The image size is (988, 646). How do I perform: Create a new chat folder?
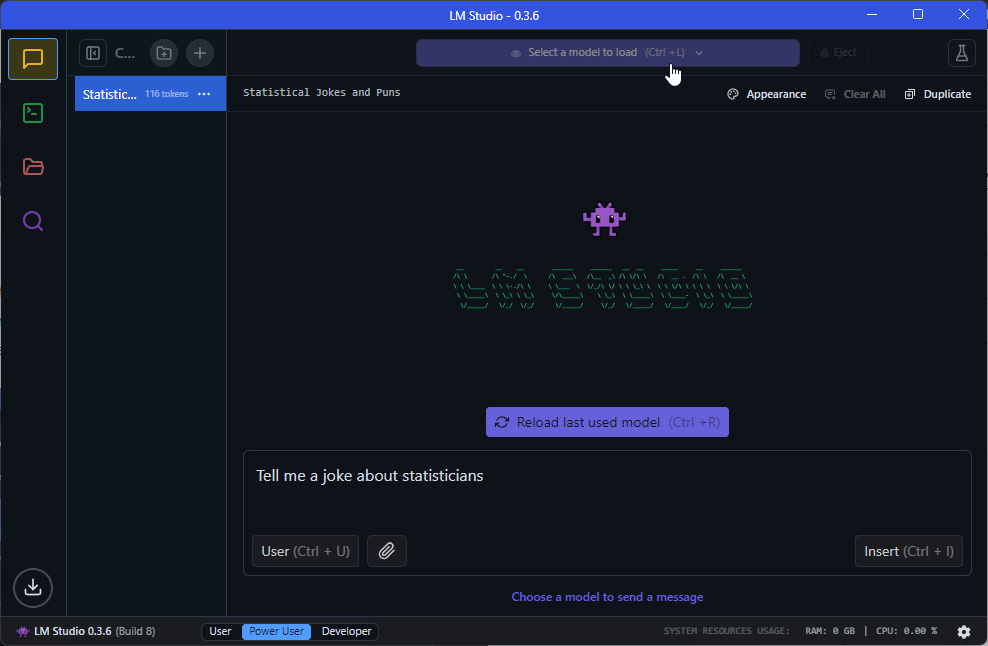164,53
